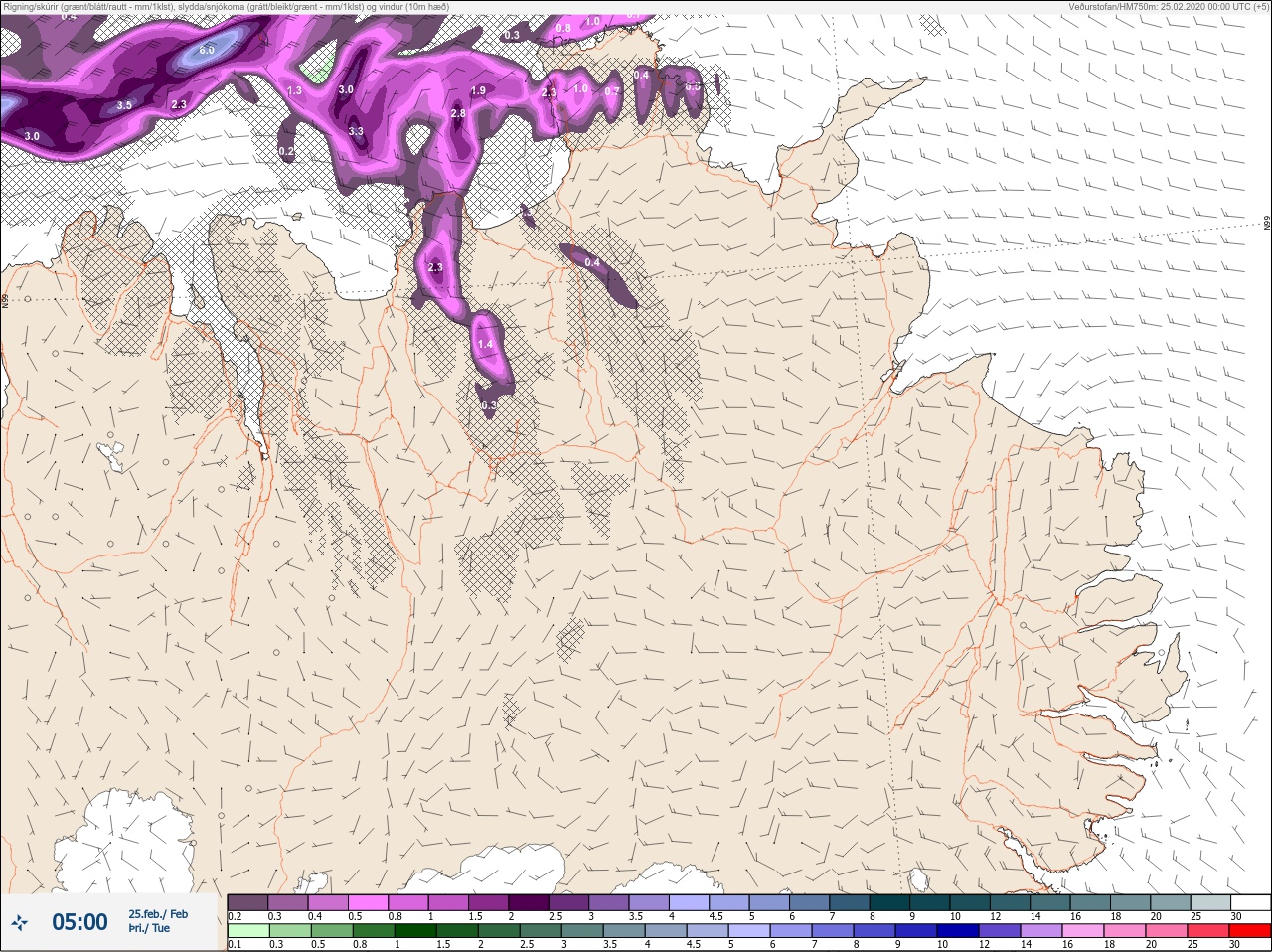
Task: Click lower legend dark green swatch at 1
Action: pyautogui.click(x=416, y=931)
